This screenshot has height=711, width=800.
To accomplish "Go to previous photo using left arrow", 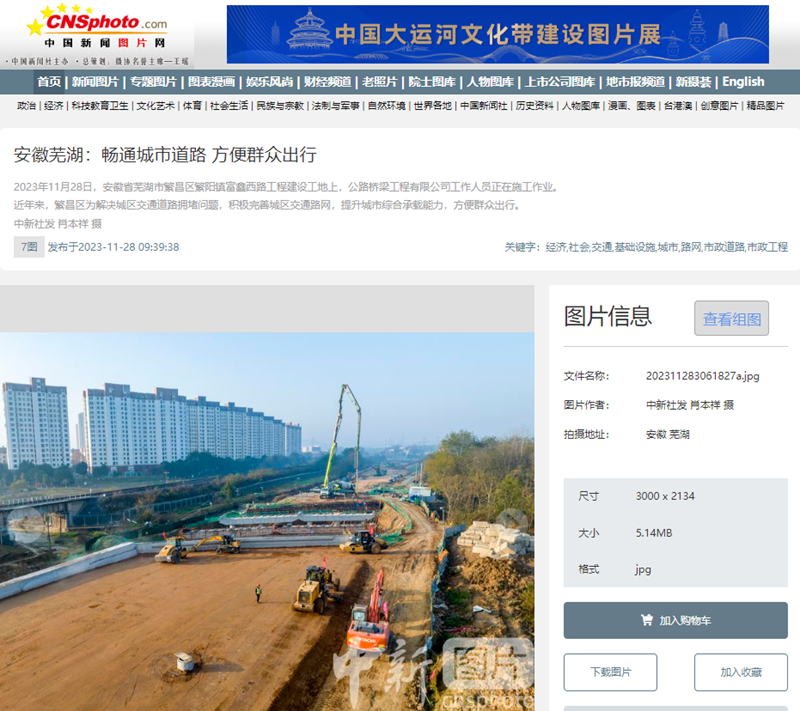I will (25, 519).
